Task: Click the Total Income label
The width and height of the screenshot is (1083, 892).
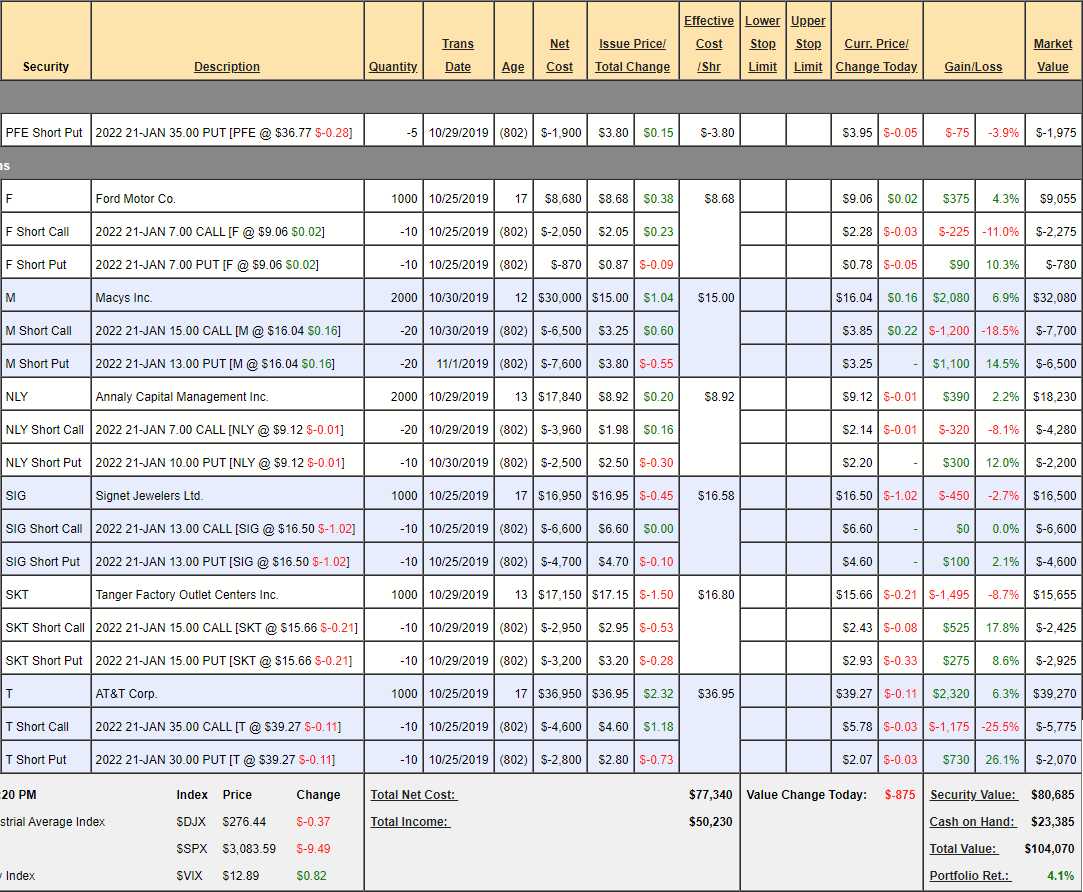Action: (410, 822)
